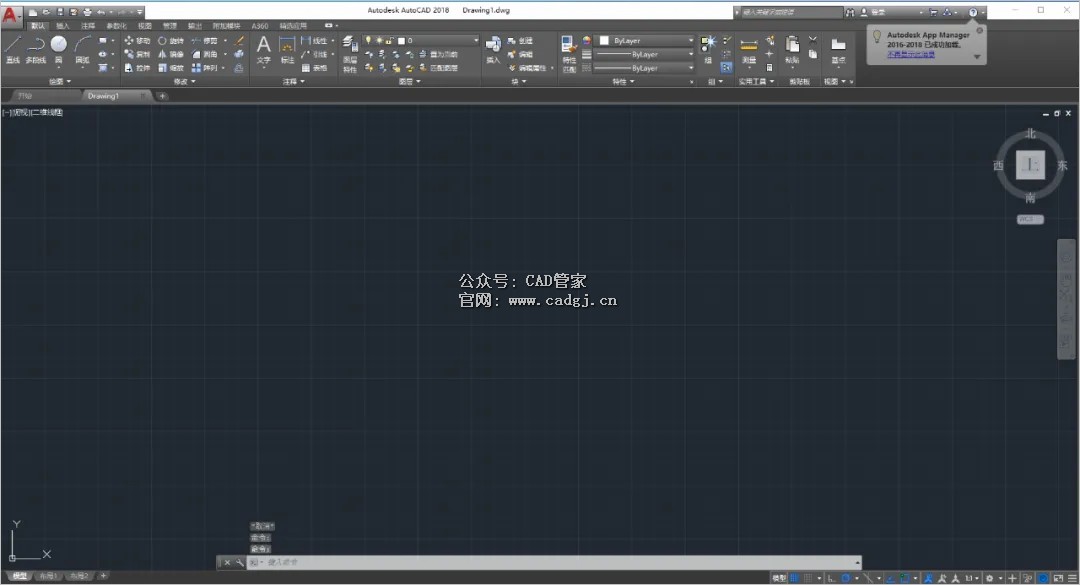Viewport: 1080px width, 585px height.
Task: Click the Print icon in quick access toolbar
Action: (87, 12)
